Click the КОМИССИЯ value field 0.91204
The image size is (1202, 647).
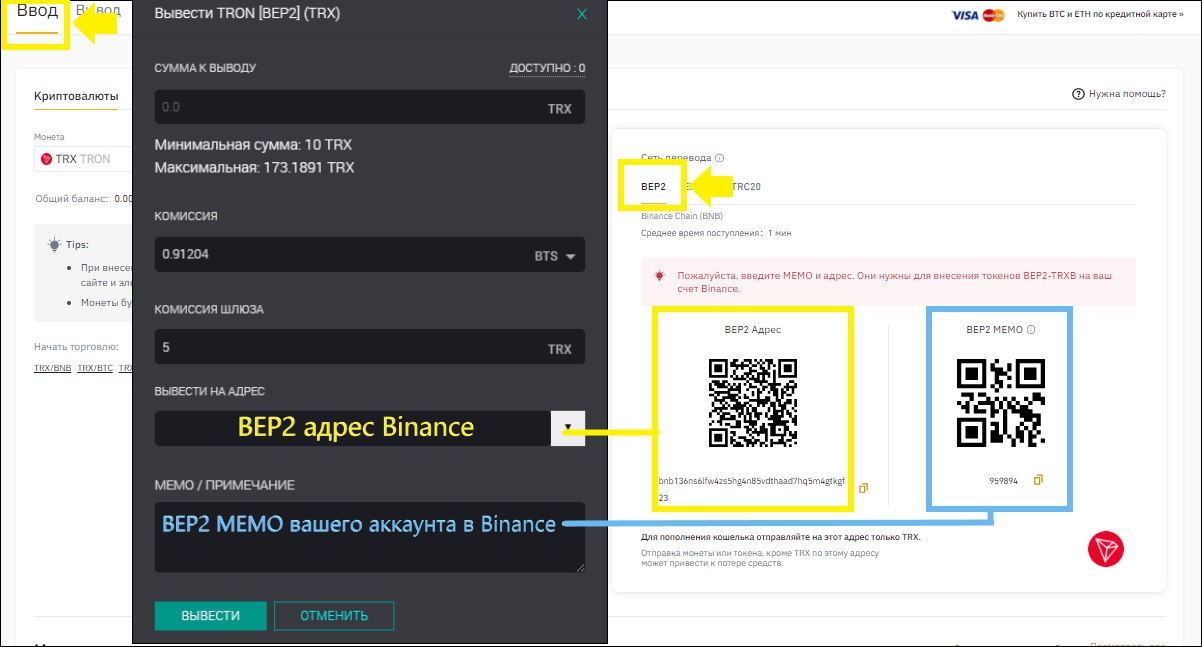coord(370,254)
